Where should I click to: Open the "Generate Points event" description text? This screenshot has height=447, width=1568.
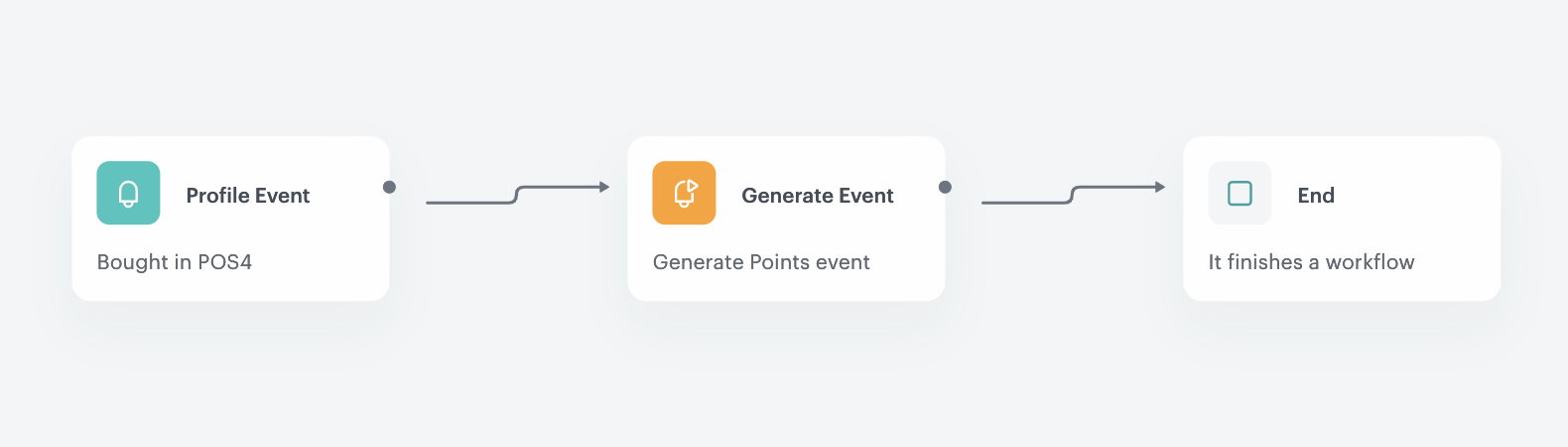[x=761, y=262]
